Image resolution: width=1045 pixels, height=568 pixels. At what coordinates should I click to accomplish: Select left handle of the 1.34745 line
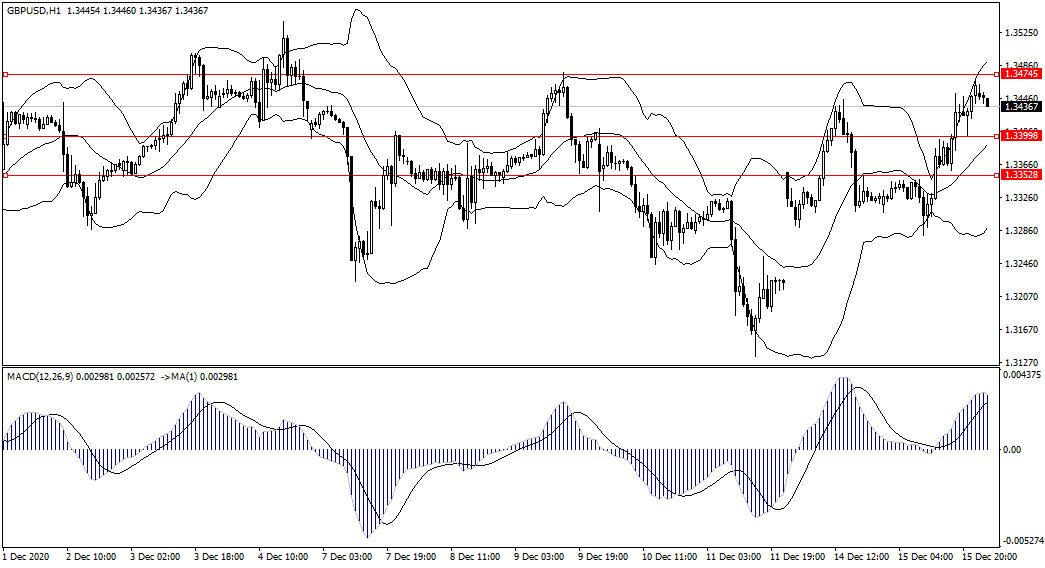(x=6, y=74)
